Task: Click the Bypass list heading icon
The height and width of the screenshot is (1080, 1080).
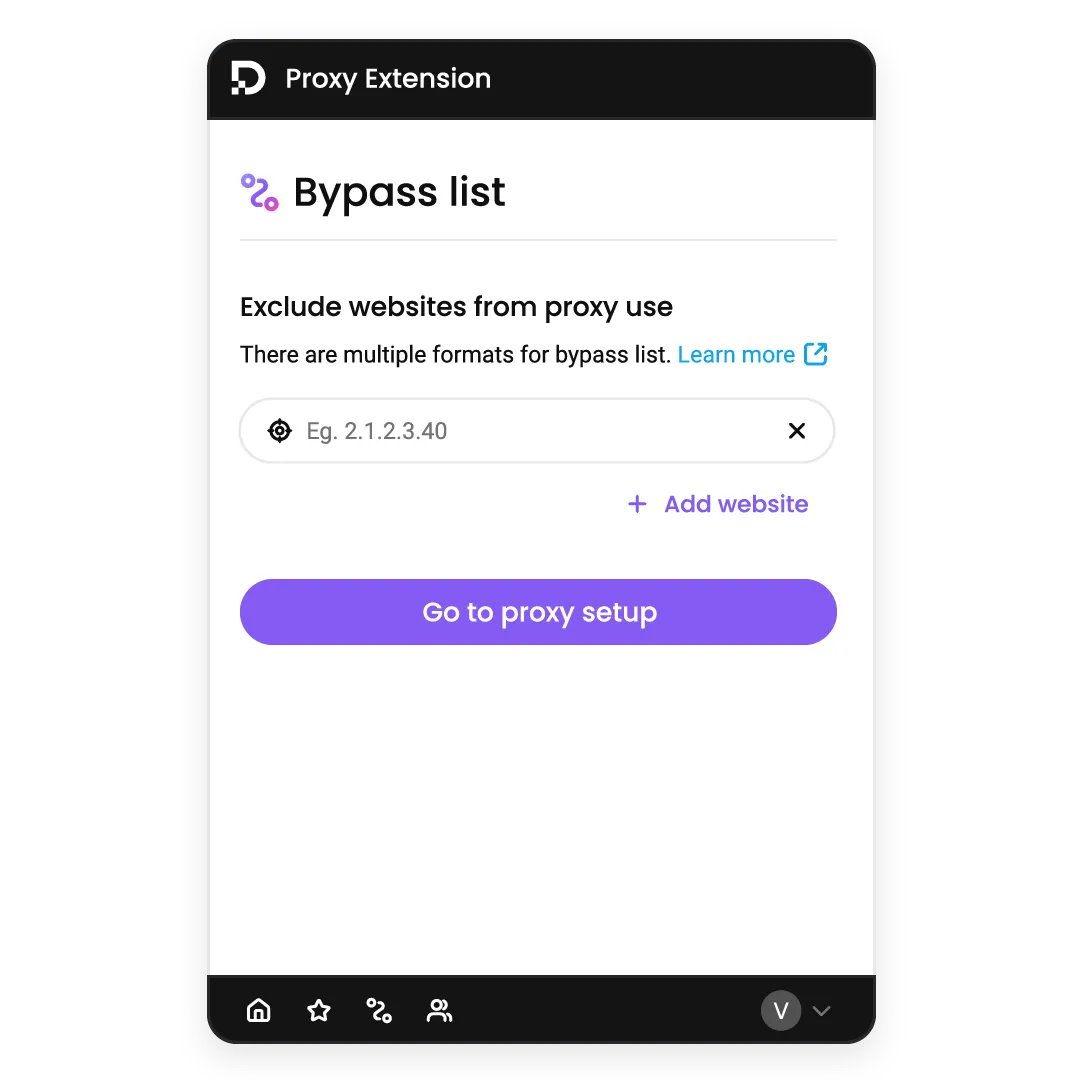Action: tap(260, 192)
